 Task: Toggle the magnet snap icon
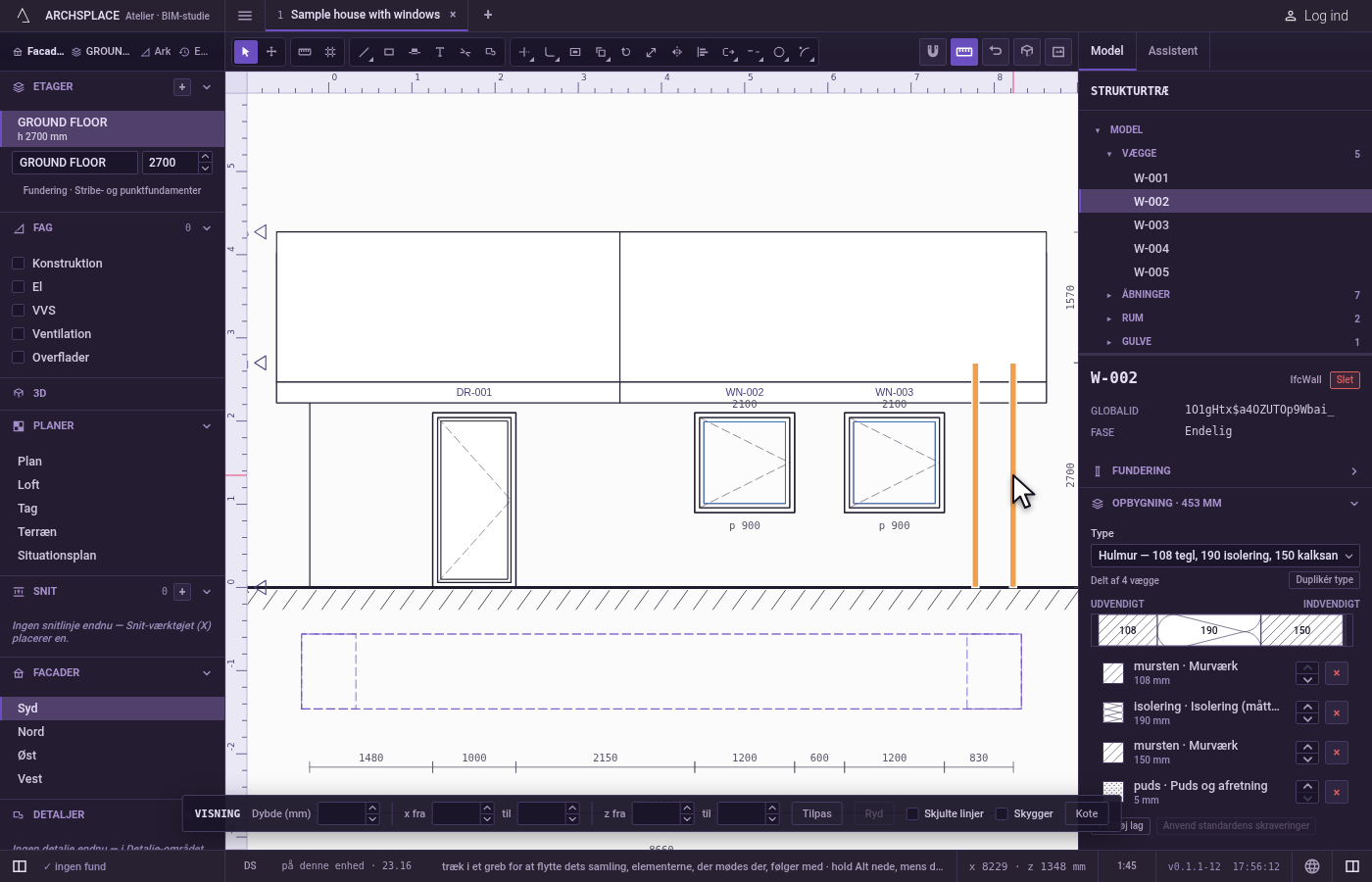coord(933,52)
